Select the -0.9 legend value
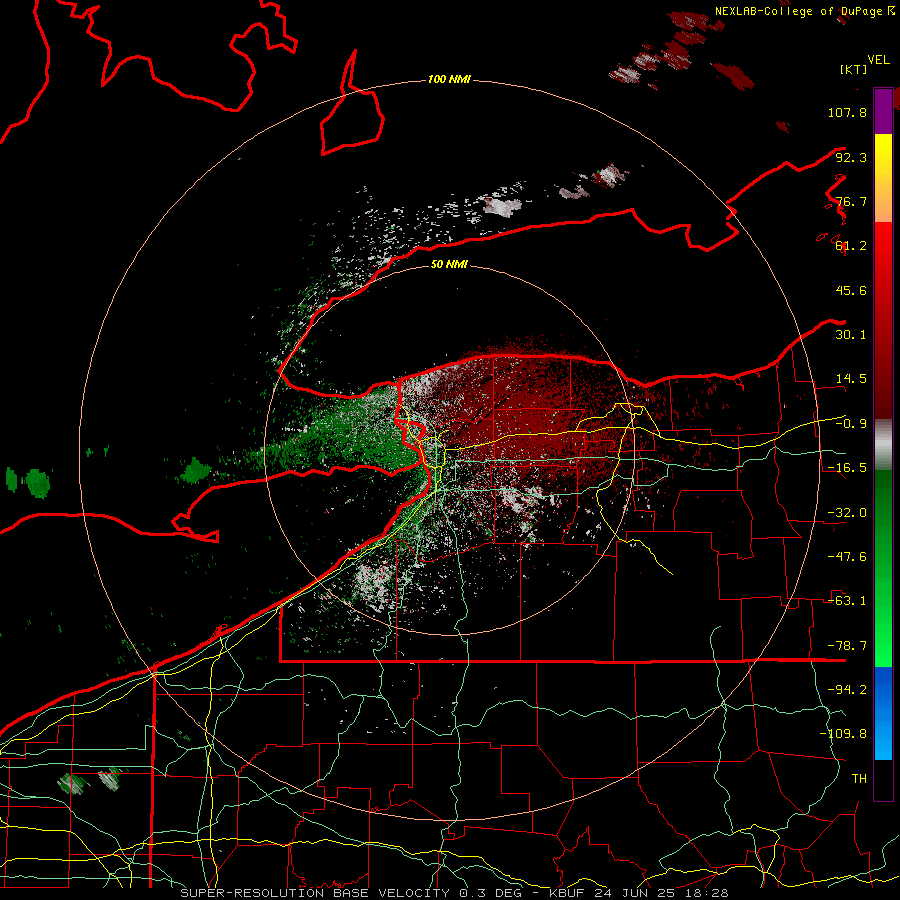Screen dimensions: 900x900 click(x=851, y=423)
